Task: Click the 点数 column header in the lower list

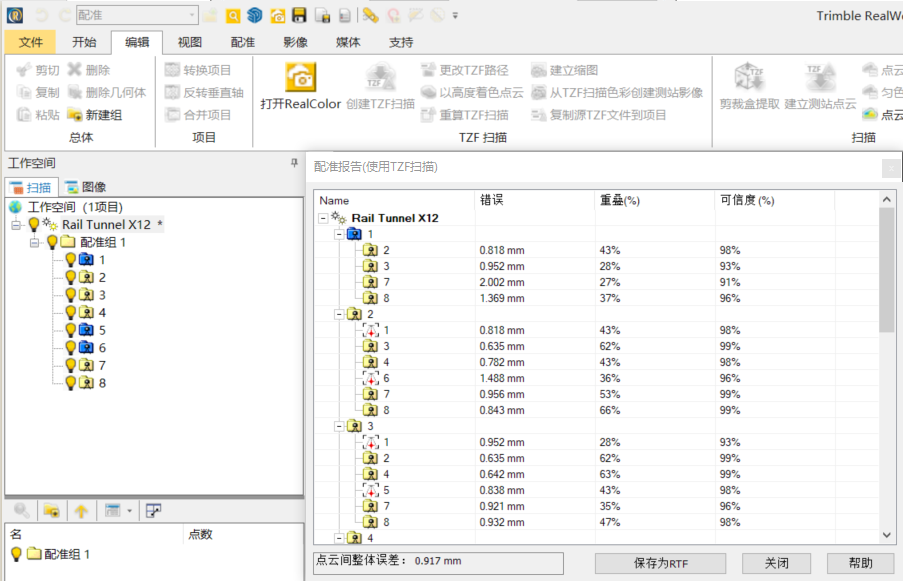Action: click(x=242, y=534)
